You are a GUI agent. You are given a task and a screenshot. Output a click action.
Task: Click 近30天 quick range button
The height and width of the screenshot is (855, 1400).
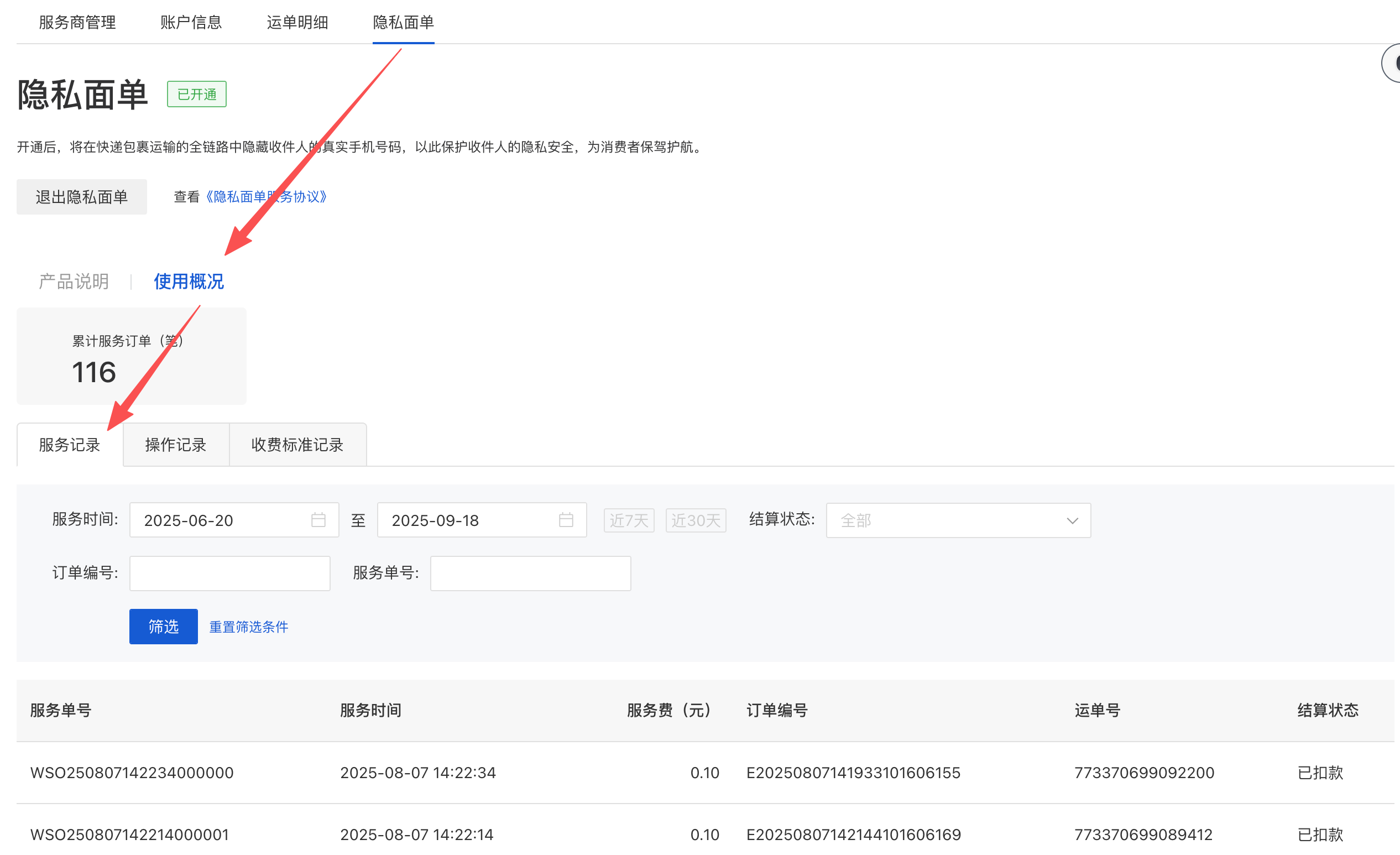tap(696, 520)
